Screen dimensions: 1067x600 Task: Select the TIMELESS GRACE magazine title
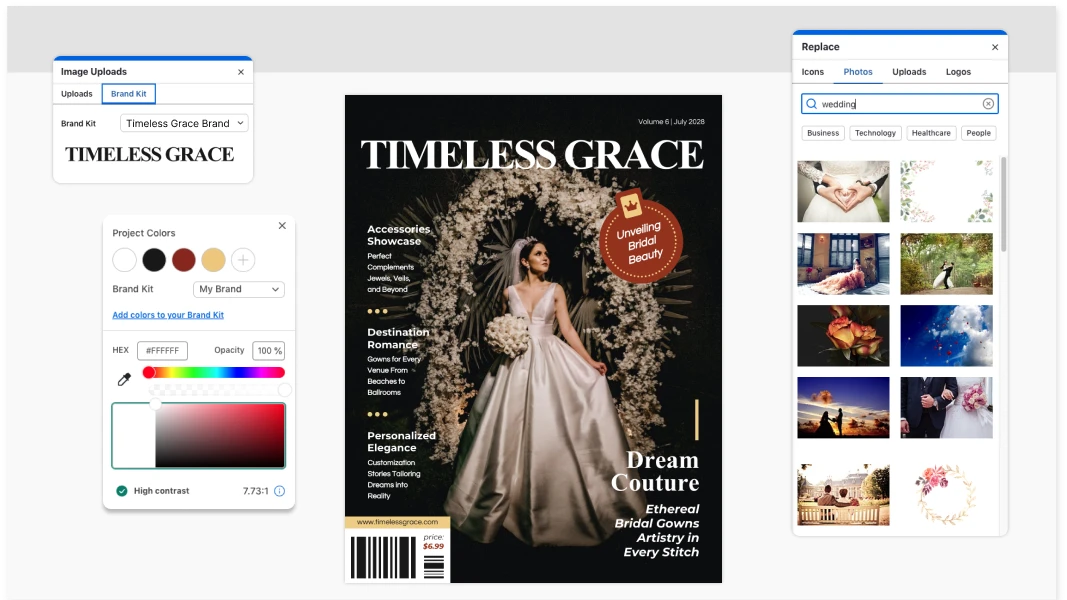coord(532,154)
